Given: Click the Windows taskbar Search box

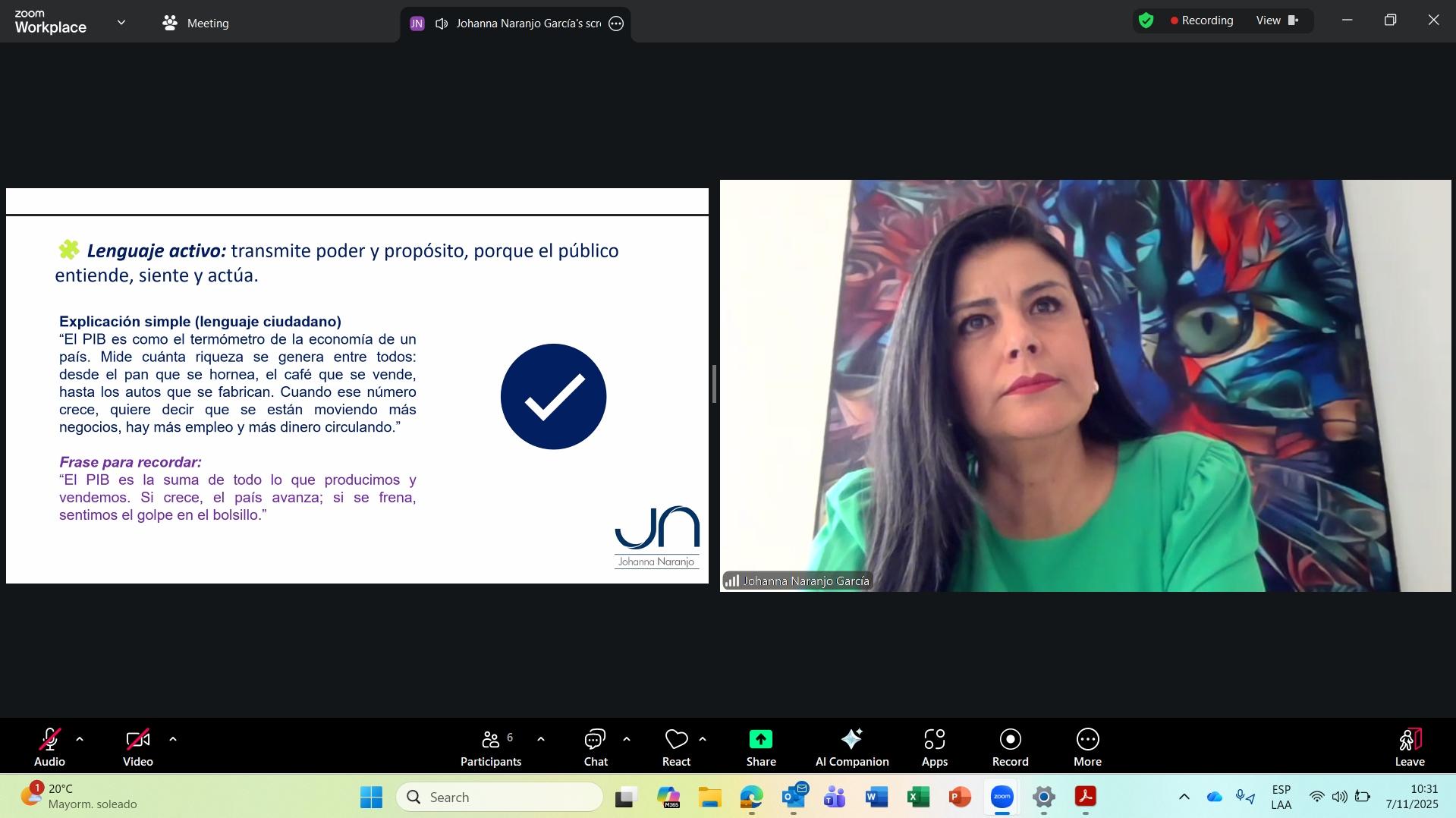Looking at the screenshot, I should coord(500,797).
